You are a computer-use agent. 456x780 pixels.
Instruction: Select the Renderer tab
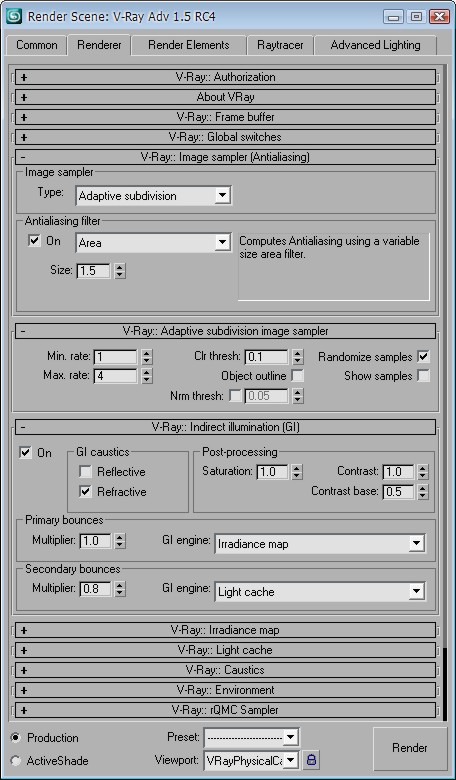click(x=99, y=45)
